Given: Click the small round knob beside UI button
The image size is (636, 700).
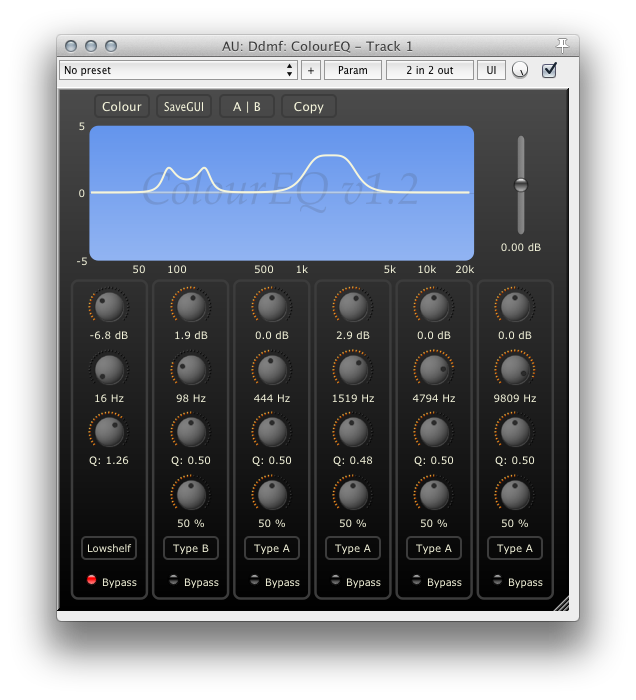Looking at the screenshot, I should coord(520,70).
